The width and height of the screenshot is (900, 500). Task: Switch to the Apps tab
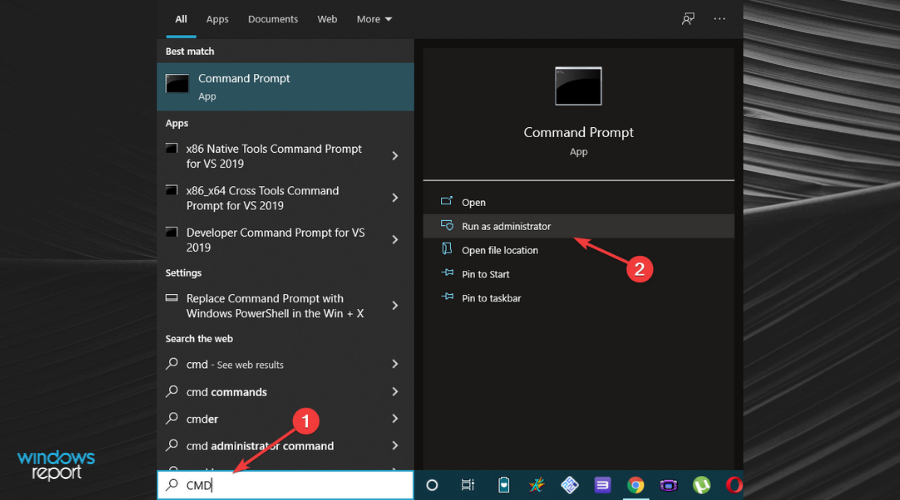(217, 19)
